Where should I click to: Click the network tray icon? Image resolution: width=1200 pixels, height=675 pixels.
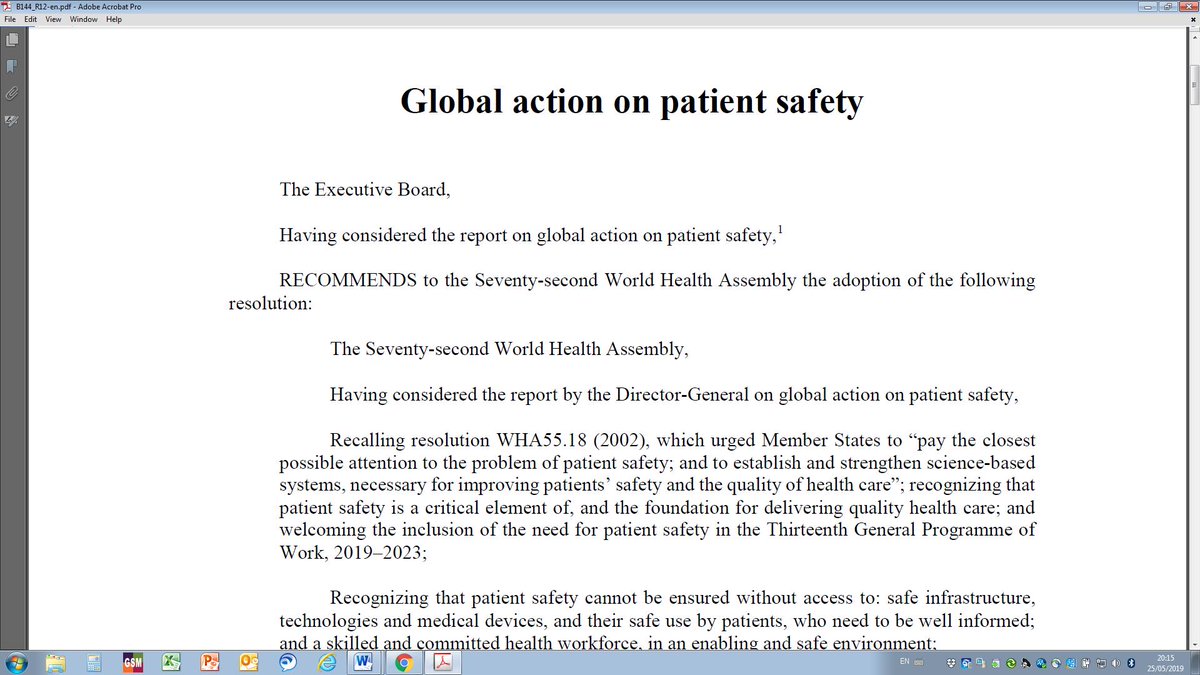[1101, 663]
